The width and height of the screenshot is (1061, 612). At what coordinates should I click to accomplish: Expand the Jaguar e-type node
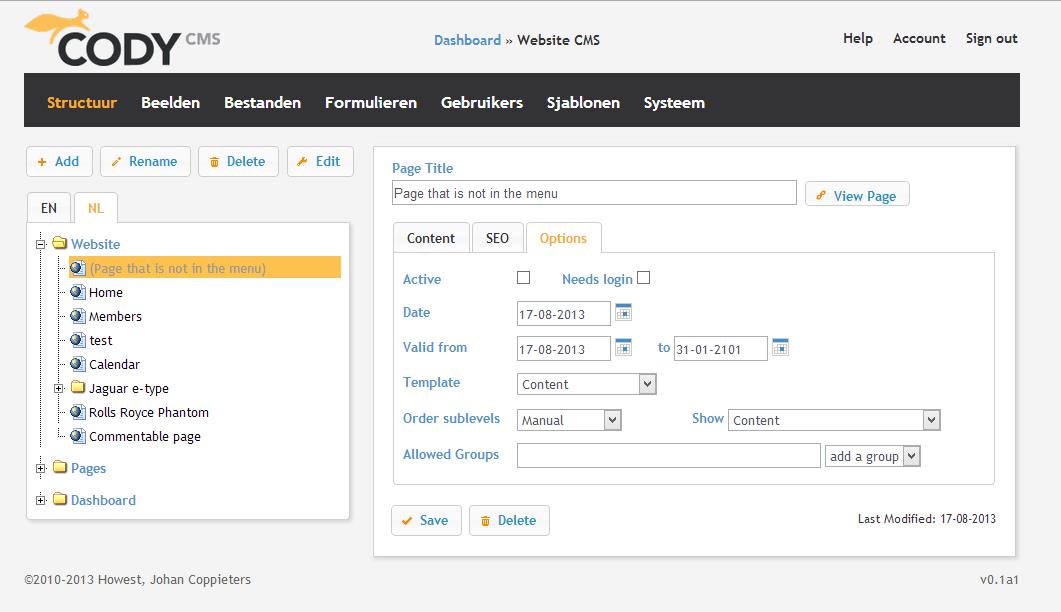click(59, 389)
